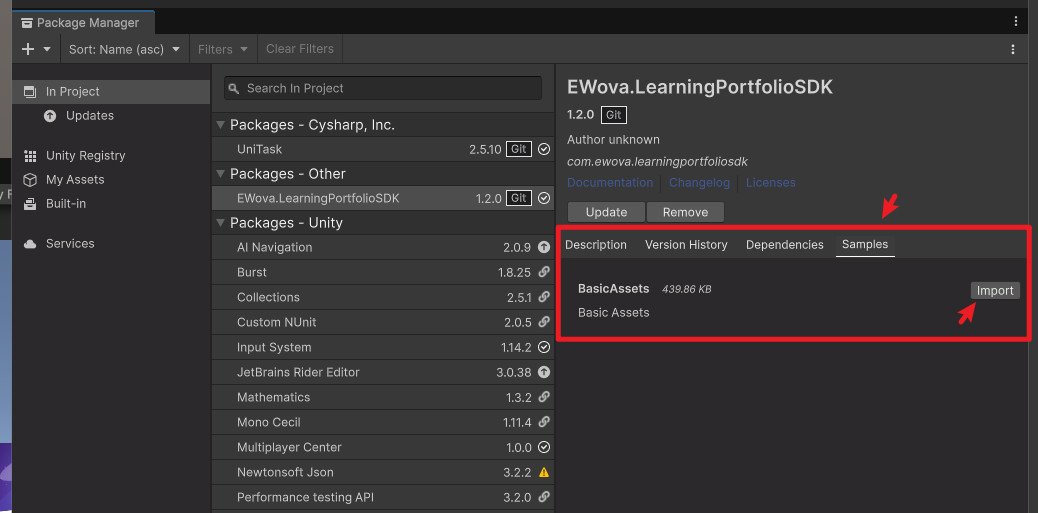This screenshot has width=1038, height=513.
Task: Open Unity Registry in the sidebar
Action: click(111, 156)
